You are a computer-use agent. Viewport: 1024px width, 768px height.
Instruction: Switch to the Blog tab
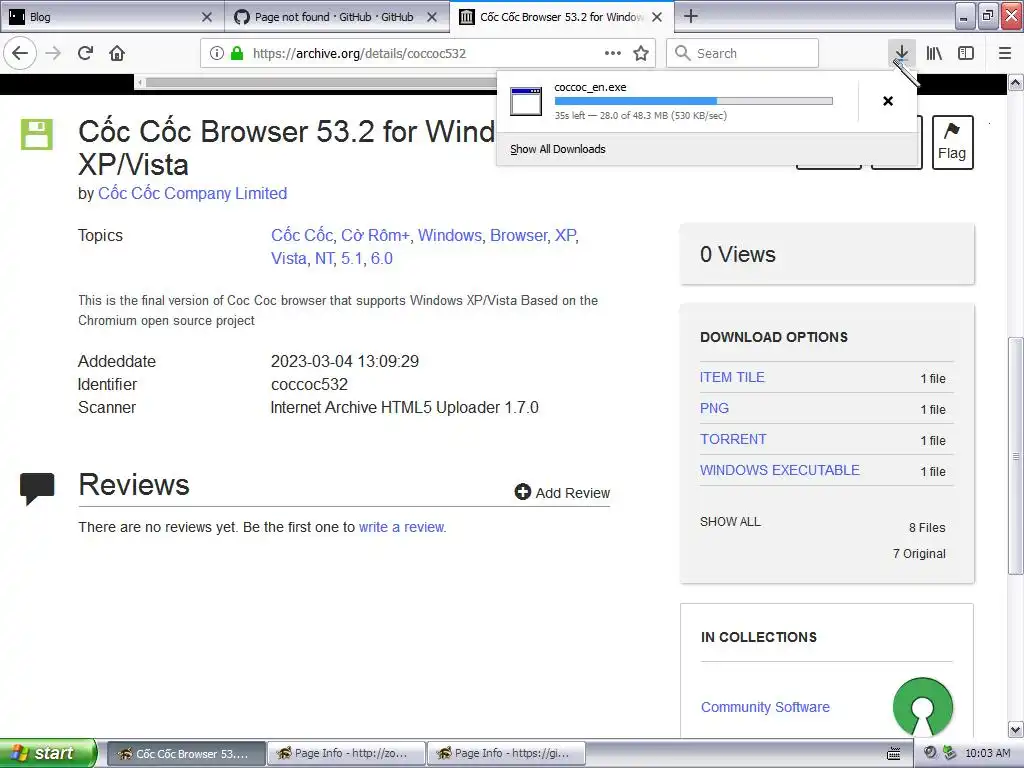click(x=111, y=17)
